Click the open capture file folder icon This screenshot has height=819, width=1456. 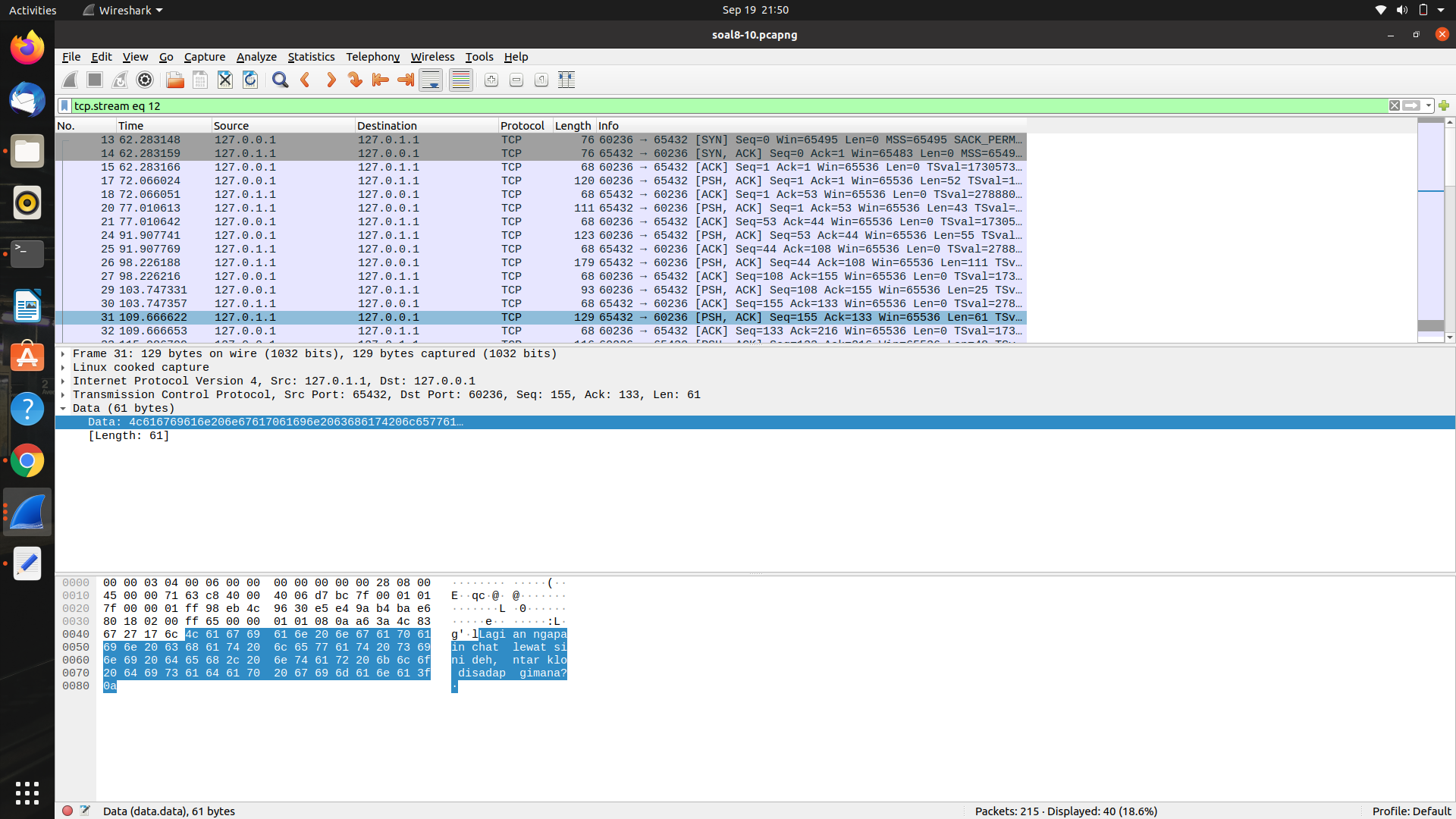point(174,80)
